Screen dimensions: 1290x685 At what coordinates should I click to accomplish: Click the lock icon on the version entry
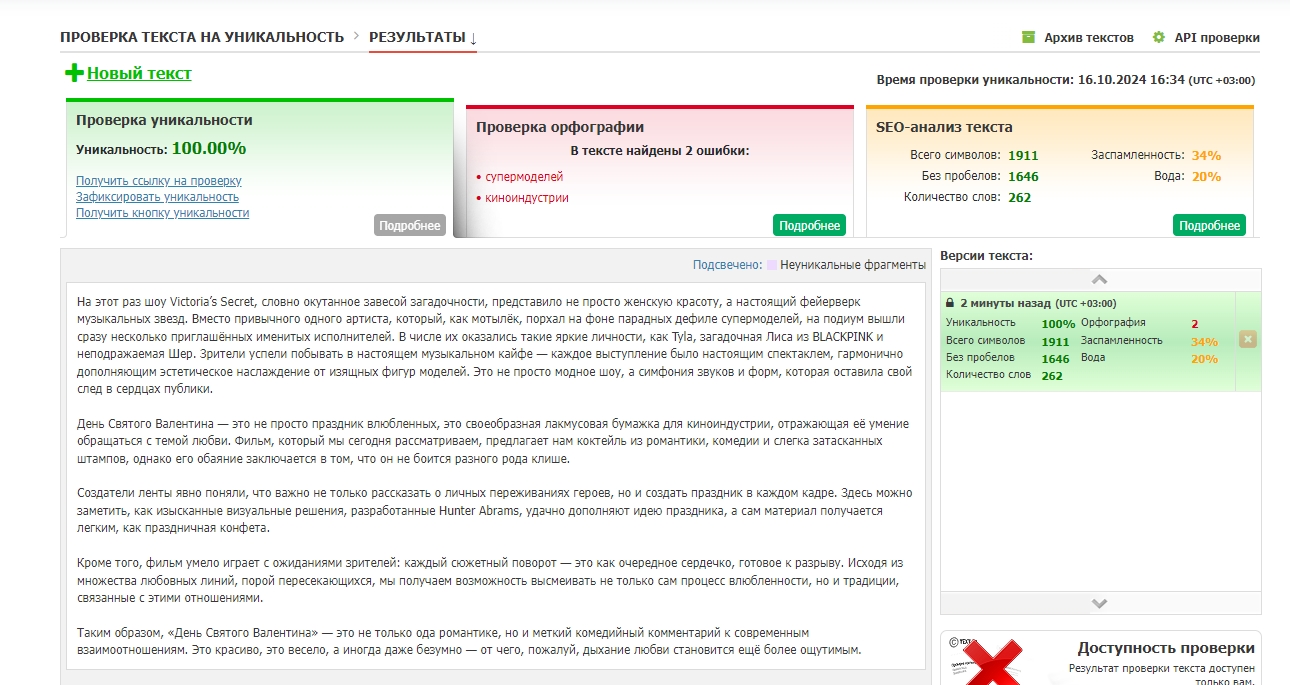(x=951, y=302)
